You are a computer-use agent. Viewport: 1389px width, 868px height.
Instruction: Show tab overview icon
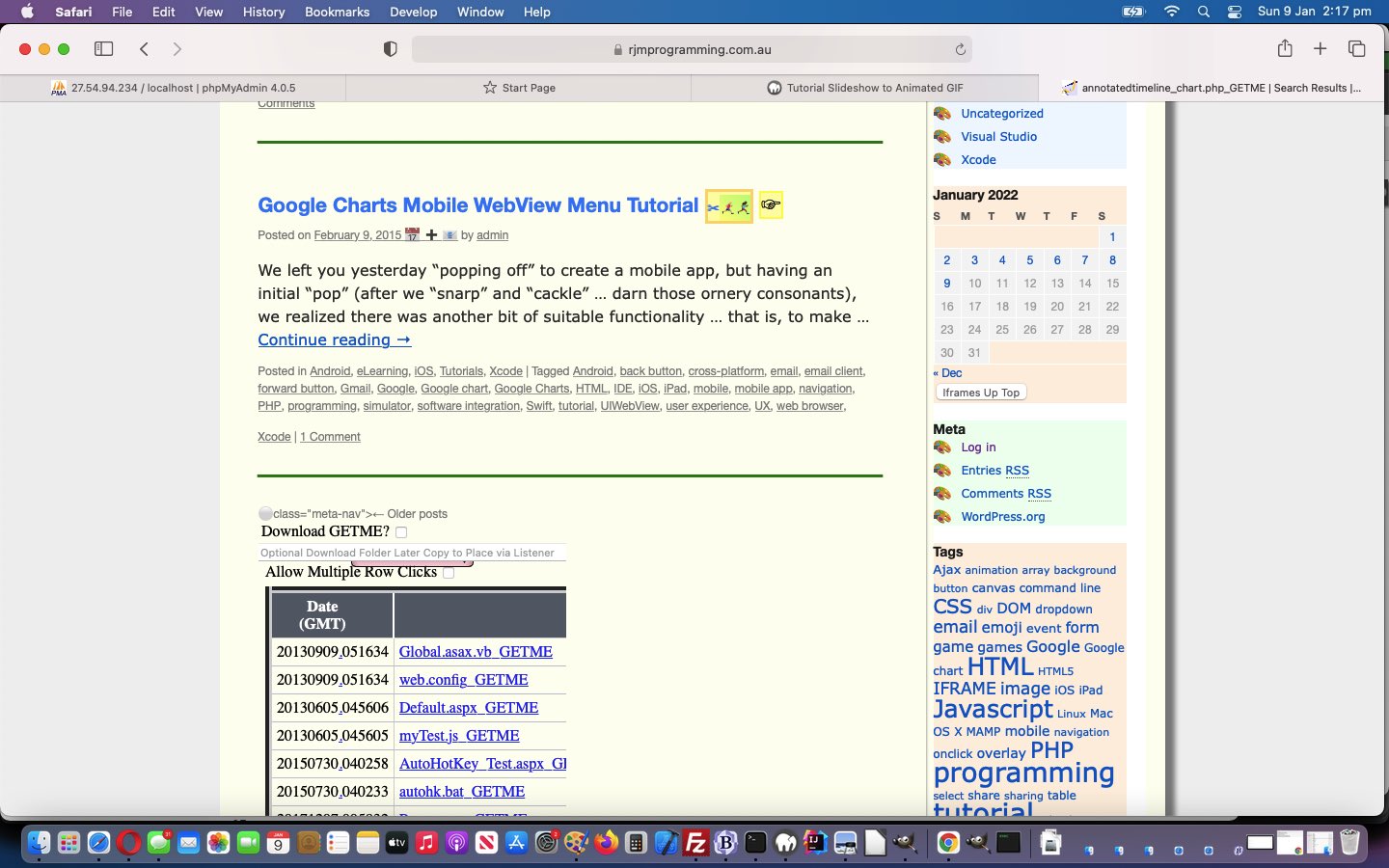(x=1356, y=49)
